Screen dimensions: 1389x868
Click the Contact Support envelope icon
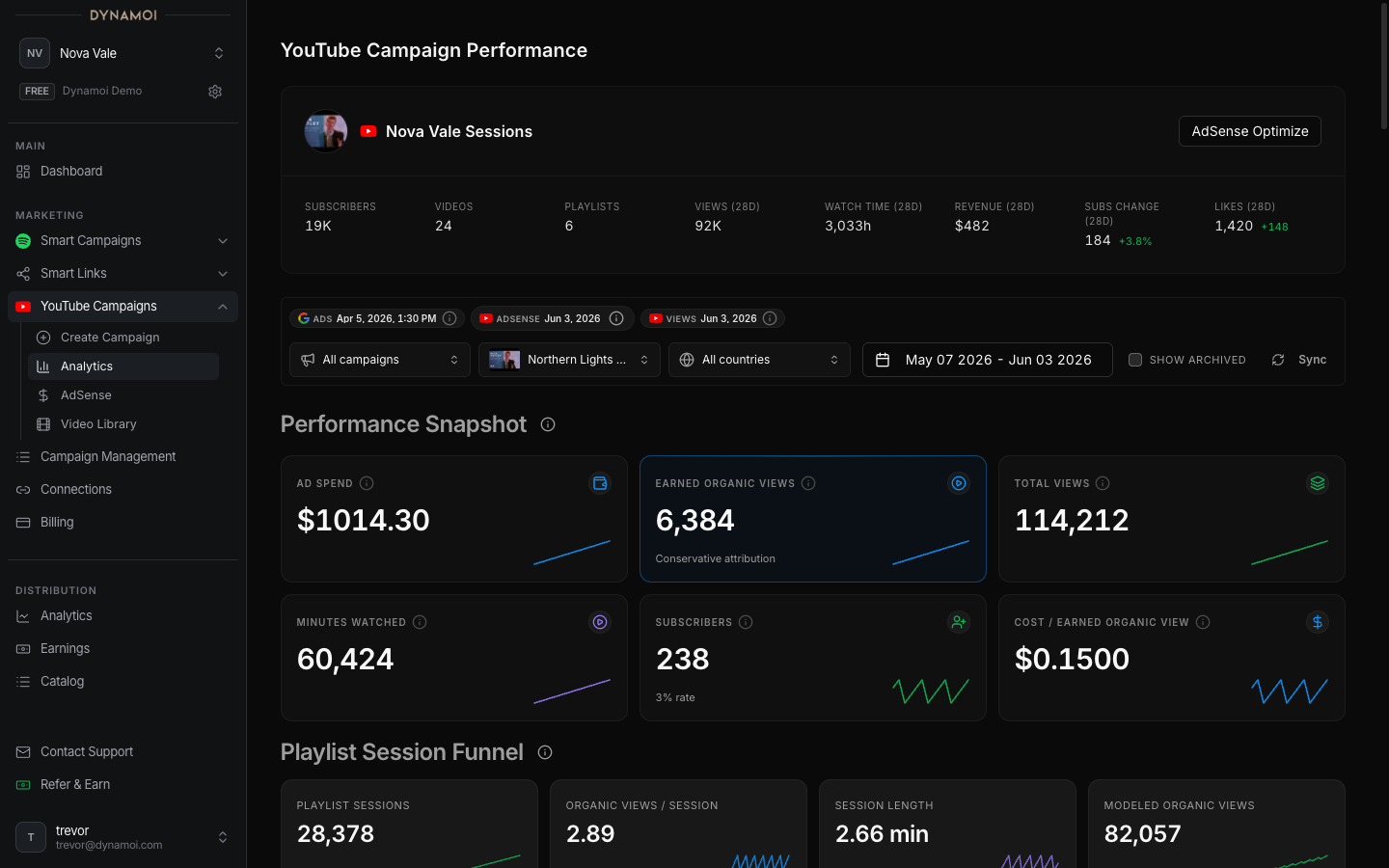click(23, 752)
